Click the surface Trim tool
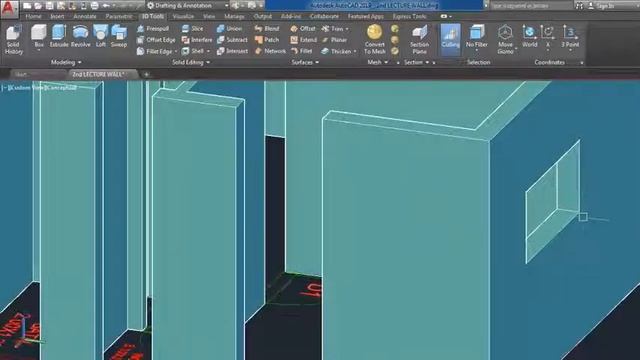Image resolution: width=640 pixels, height=360 pixels. [x=332, y=29]
